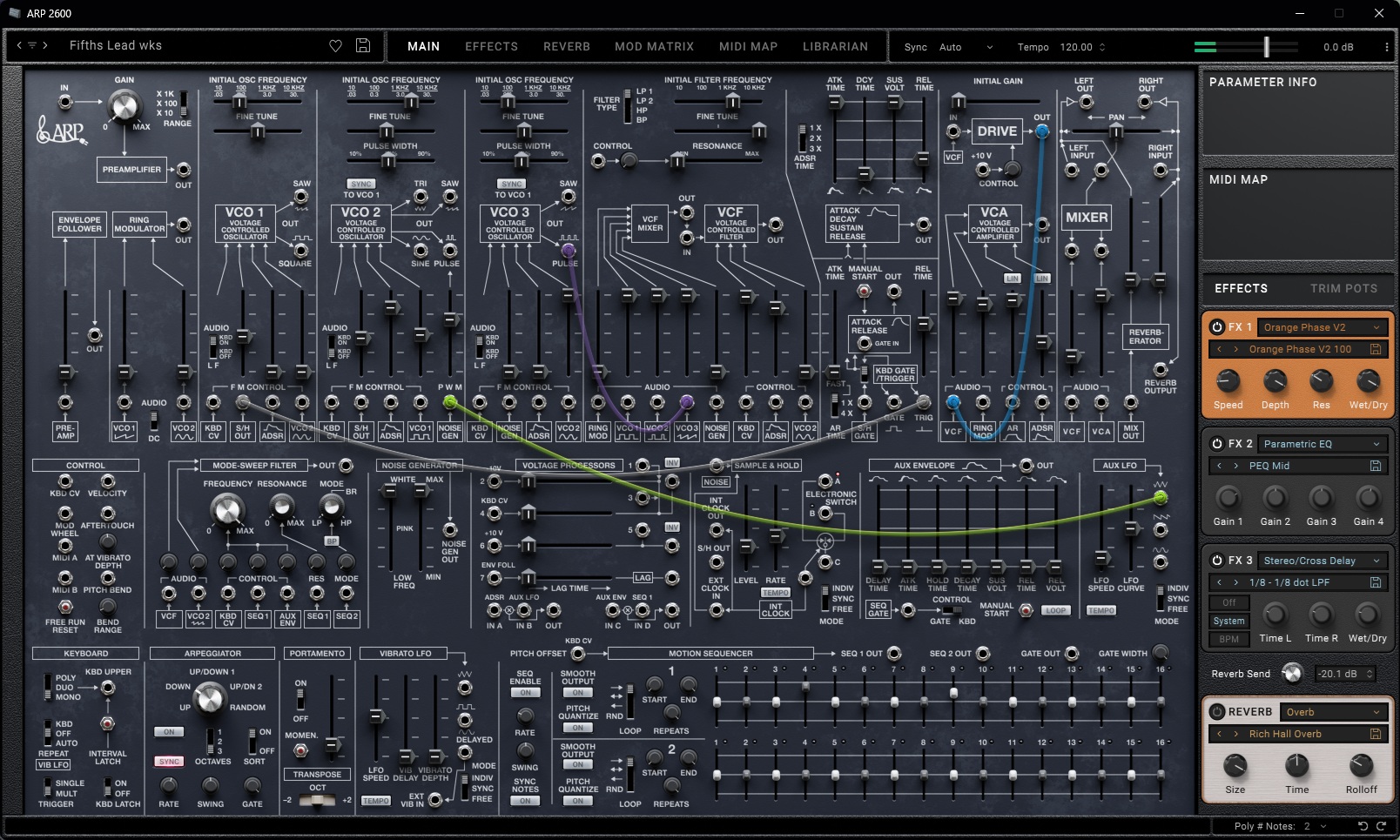Click the DRIVE button in VCA section
This screenshot has width=1400, height=840.
pos(997,131)
